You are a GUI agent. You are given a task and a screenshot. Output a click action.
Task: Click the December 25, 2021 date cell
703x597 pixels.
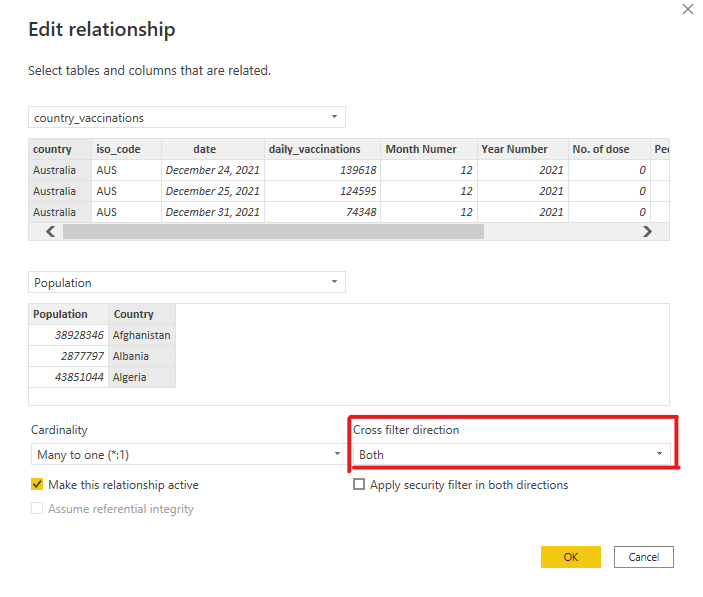213,191
